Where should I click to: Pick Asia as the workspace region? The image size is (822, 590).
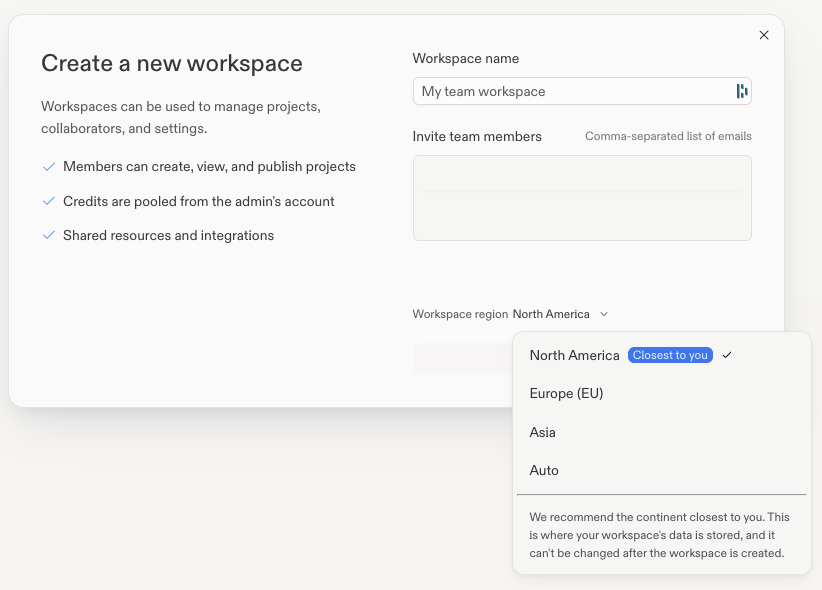(x=662, y=432)
